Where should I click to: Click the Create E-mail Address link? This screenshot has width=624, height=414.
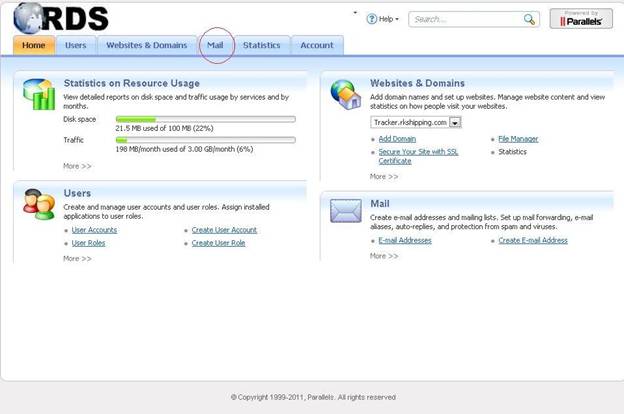pos(533,240)
